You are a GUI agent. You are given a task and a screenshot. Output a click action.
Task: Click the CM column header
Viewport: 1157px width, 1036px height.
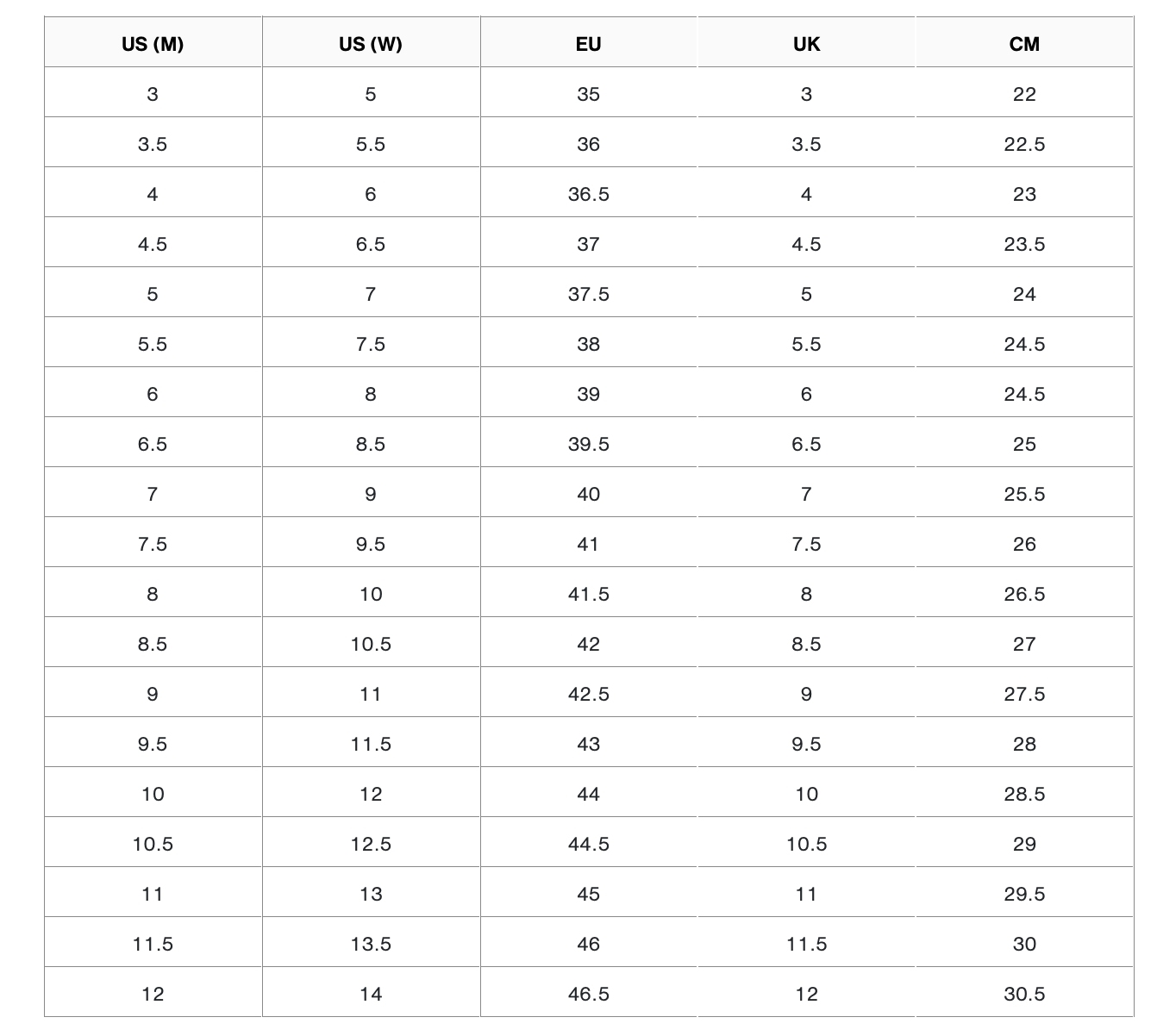(x=1024, y=44)
